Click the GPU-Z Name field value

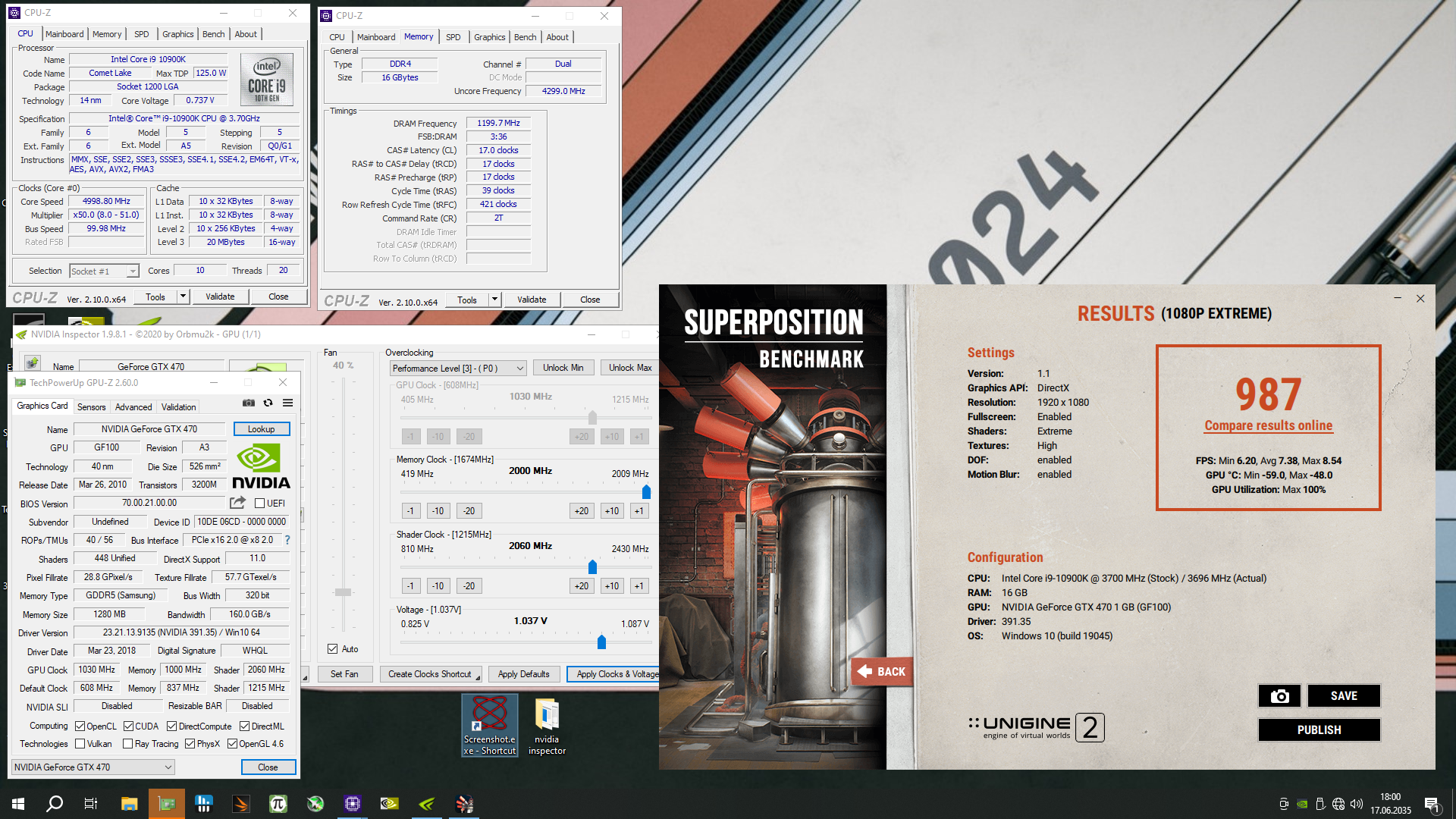tap(149, 428)
